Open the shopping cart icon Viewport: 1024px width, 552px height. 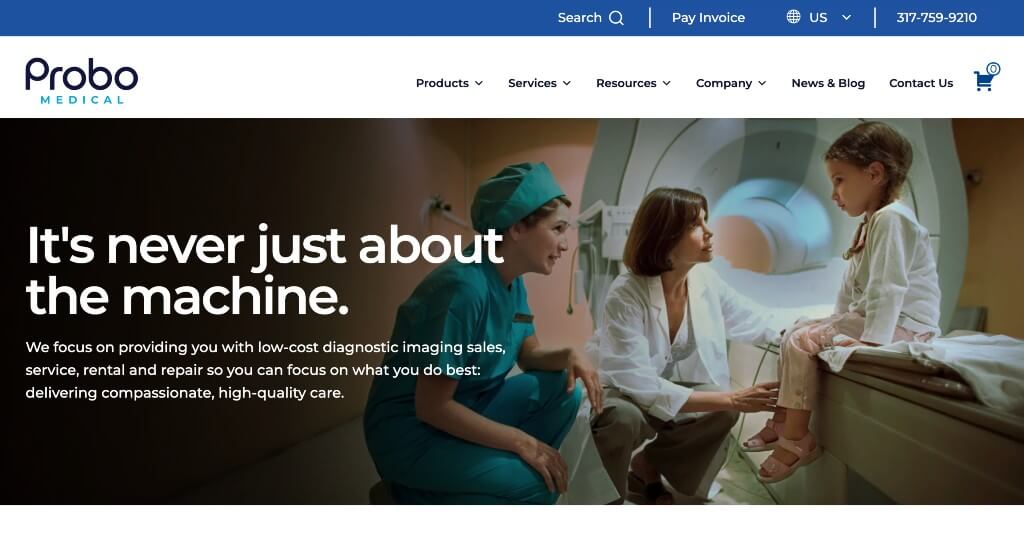coord(983,82)
